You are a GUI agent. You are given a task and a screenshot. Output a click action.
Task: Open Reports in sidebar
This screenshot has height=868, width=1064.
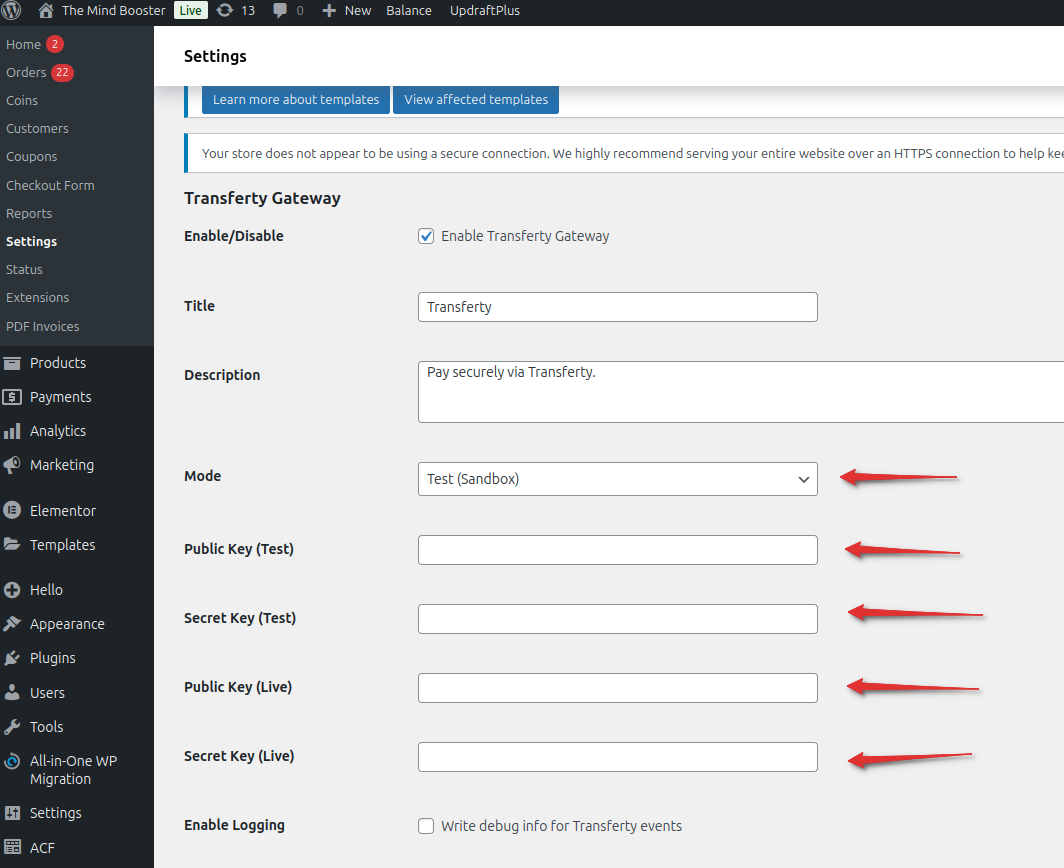click(29, 213)
